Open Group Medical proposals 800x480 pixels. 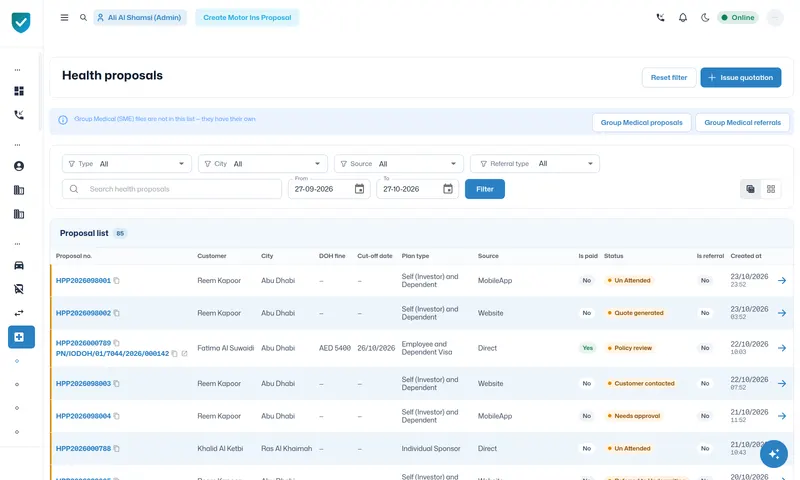(x=641, y=122)
